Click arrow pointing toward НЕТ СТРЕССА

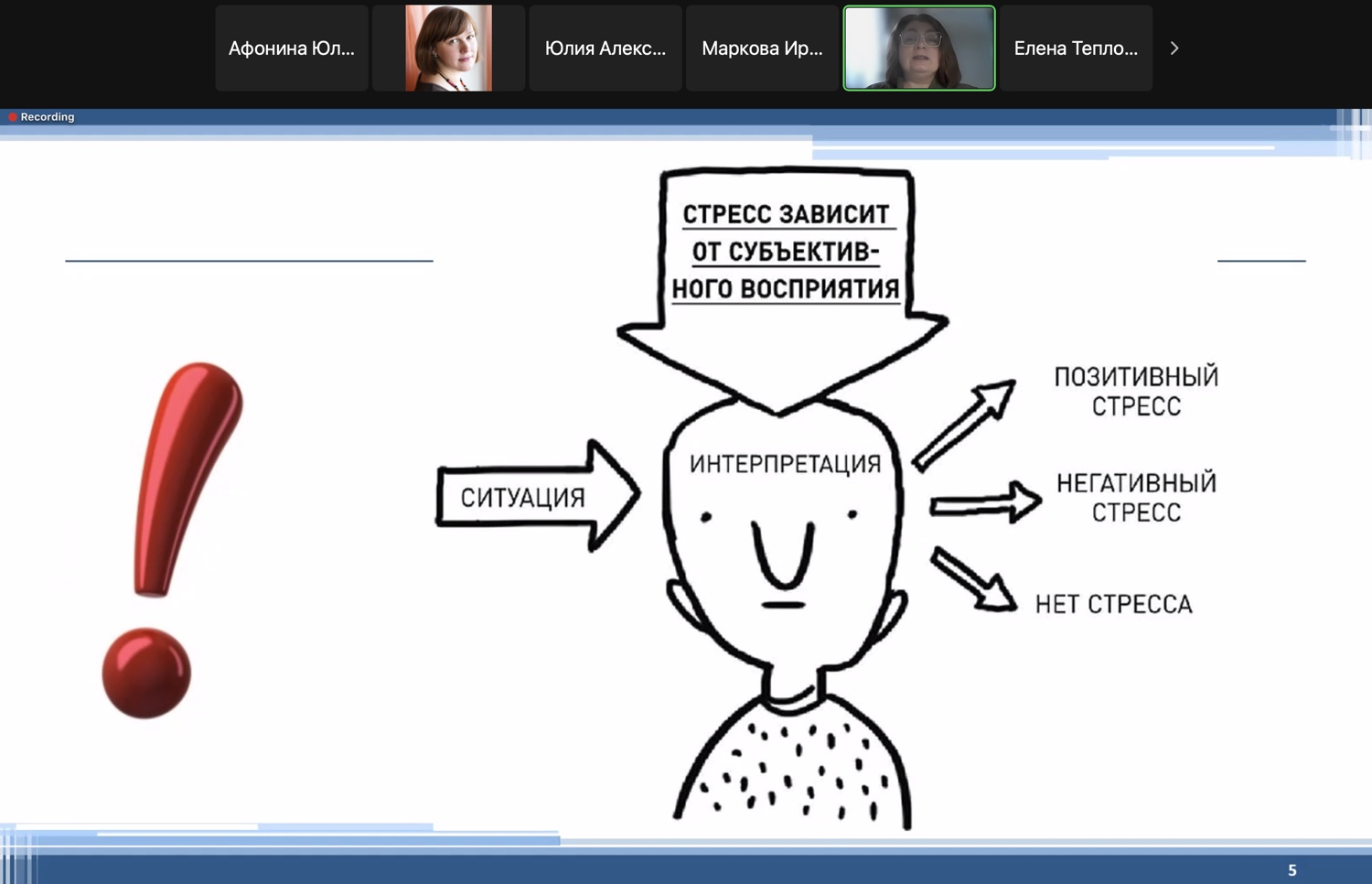coord(973,580)
